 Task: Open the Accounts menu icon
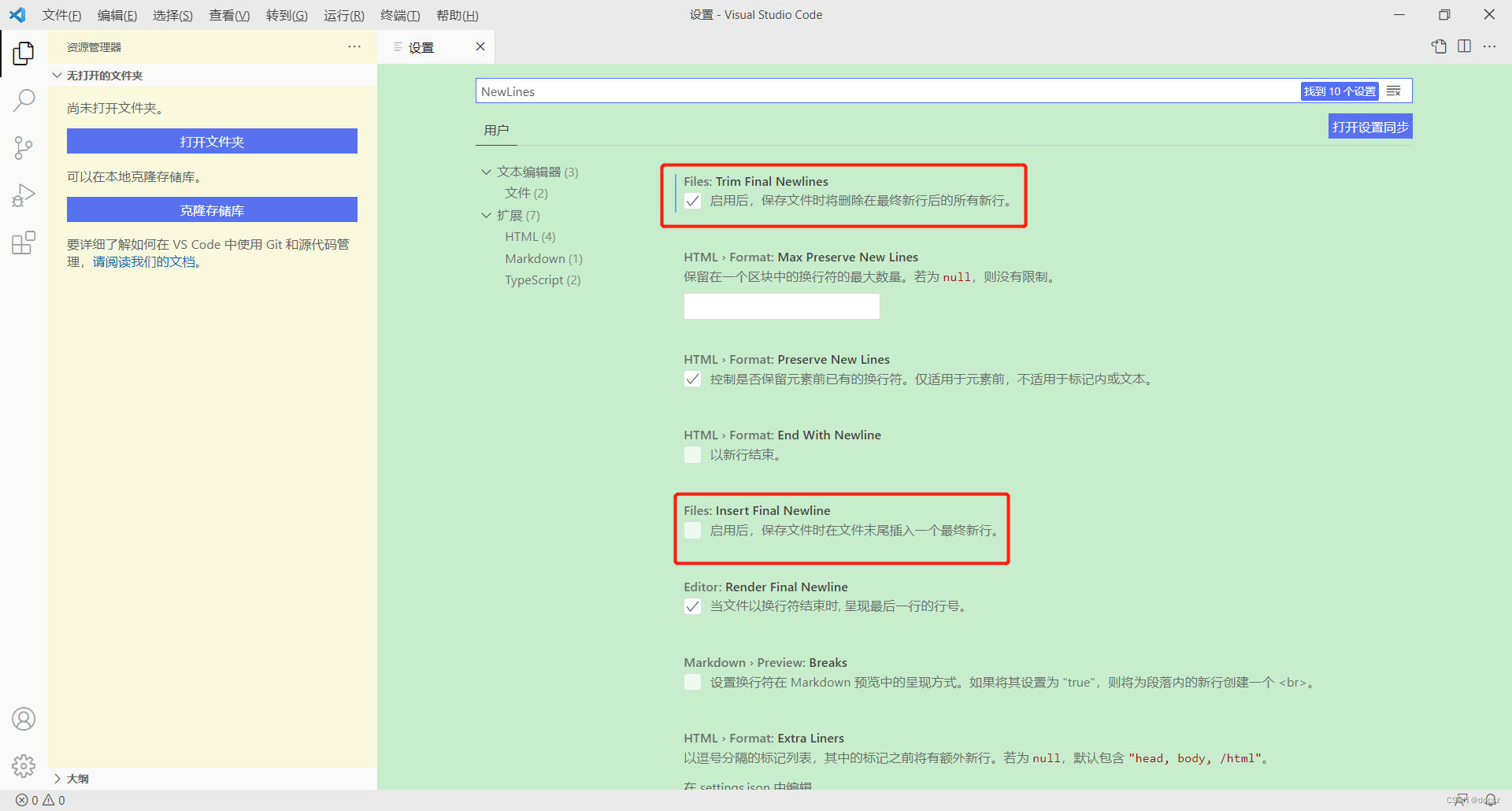click(x=24, y=719)
